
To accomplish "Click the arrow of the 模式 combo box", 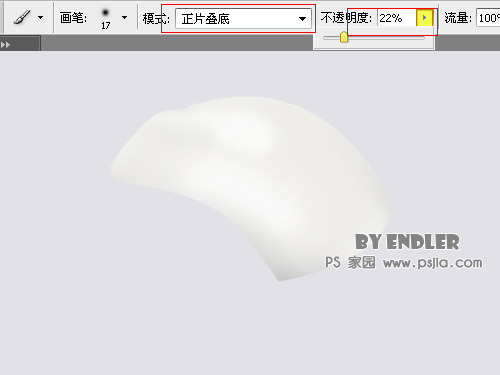I will [302, 19].
